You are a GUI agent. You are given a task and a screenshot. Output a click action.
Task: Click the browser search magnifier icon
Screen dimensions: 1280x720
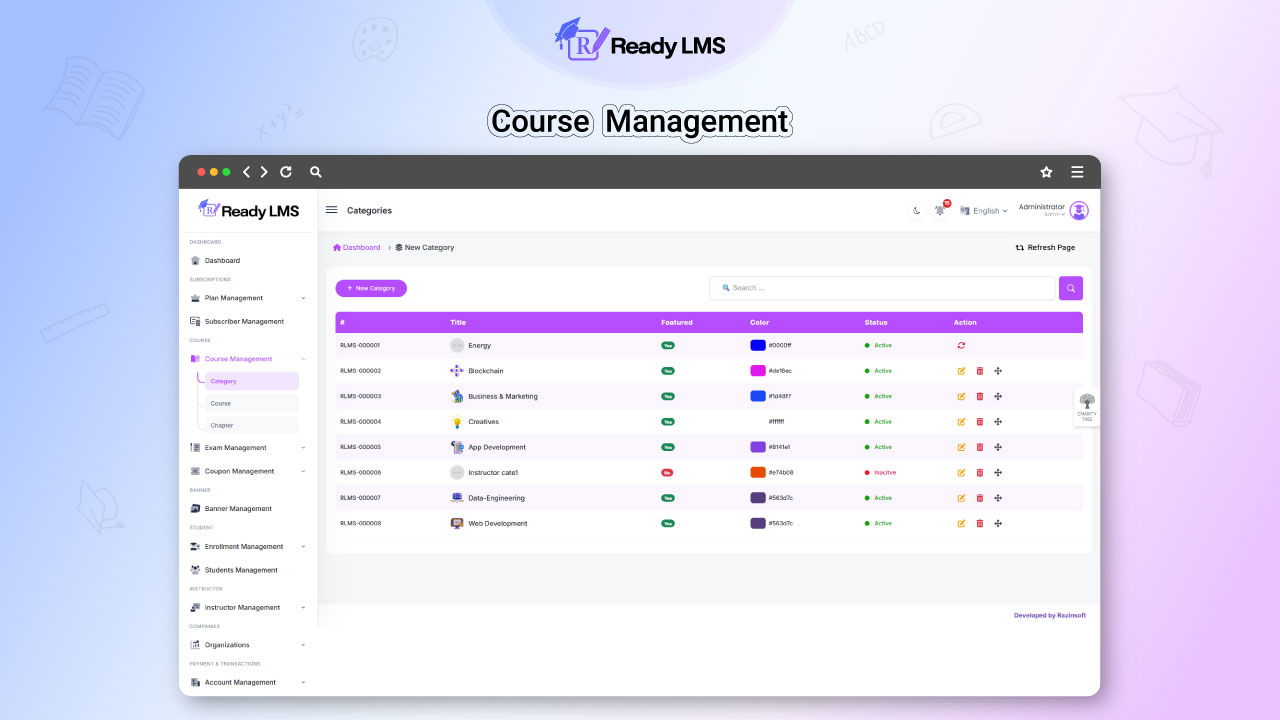pyautogui.click(x=316, y=172)
